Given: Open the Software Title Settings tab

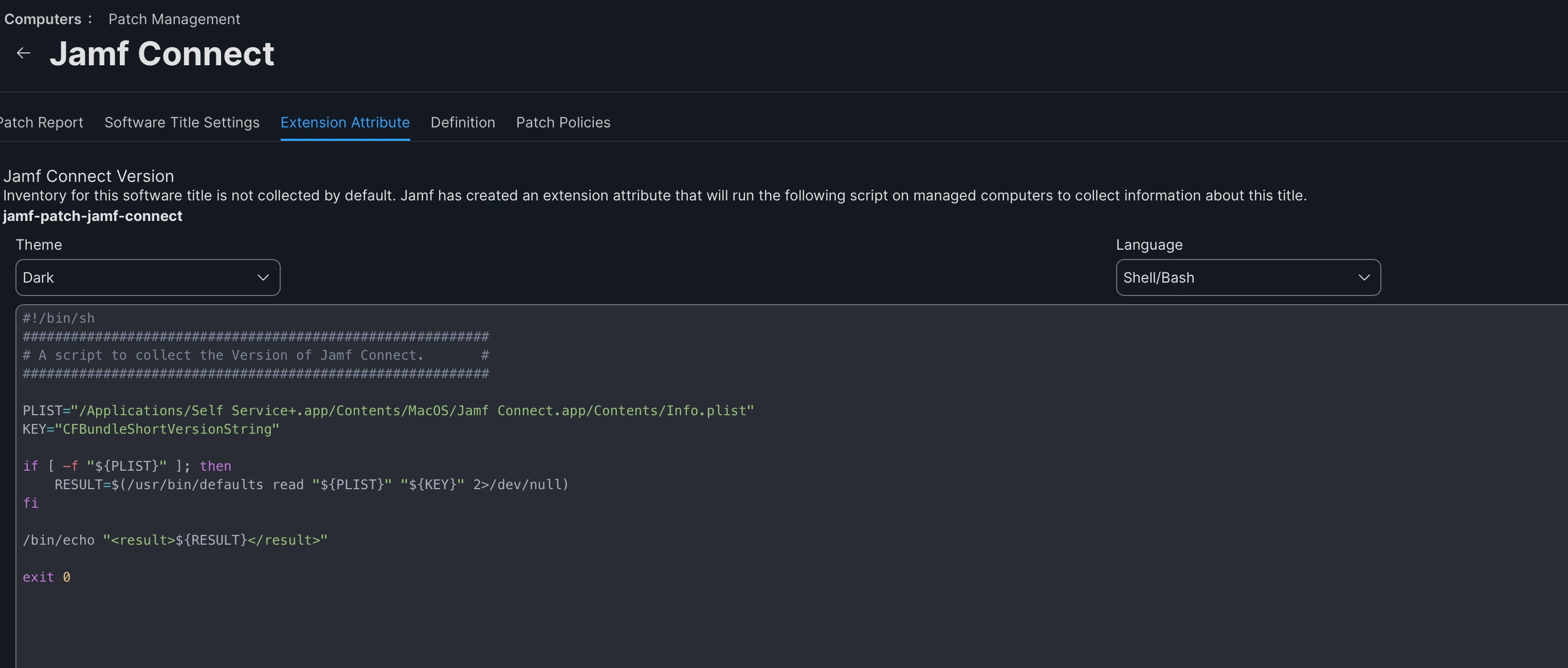Looking at the screenshot, I should click(181, 122).
